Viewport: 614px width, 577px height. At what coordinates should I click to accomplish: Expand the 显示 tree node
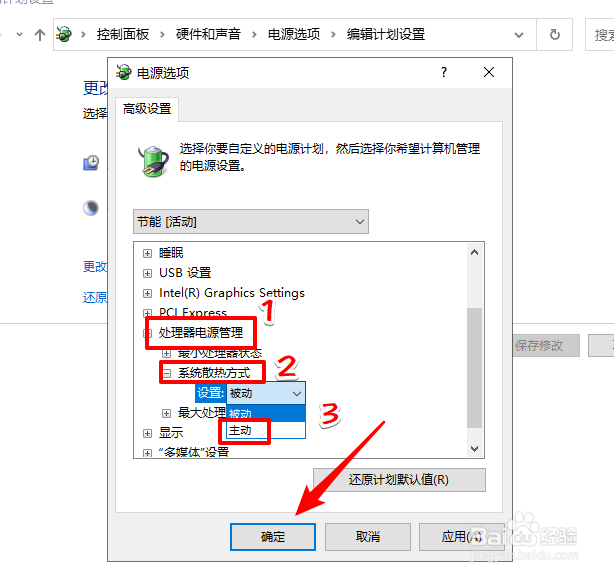coord(147,433)
